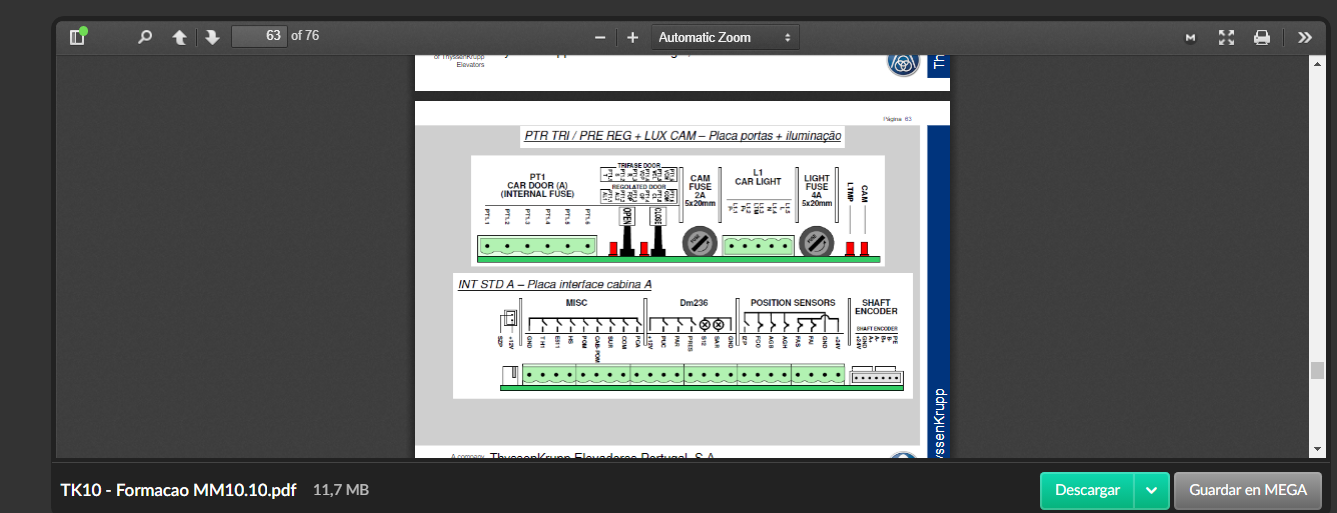The image size is (1337, 513).
Task: Toggle the PDF sidebar panel
Action: point(78,37)
